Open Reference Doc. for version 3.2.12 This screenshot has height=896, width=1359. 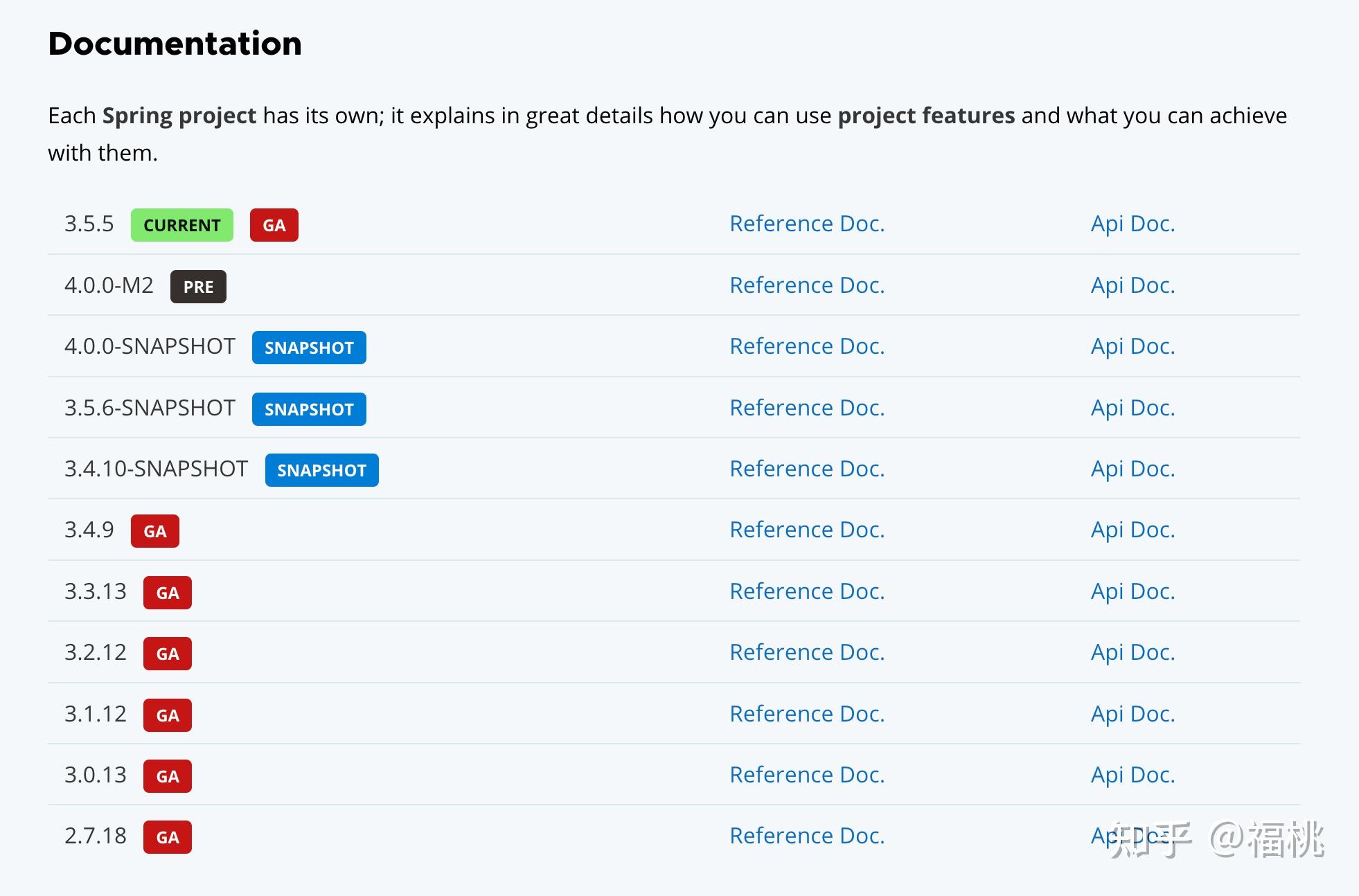click(x=807, y=652)
